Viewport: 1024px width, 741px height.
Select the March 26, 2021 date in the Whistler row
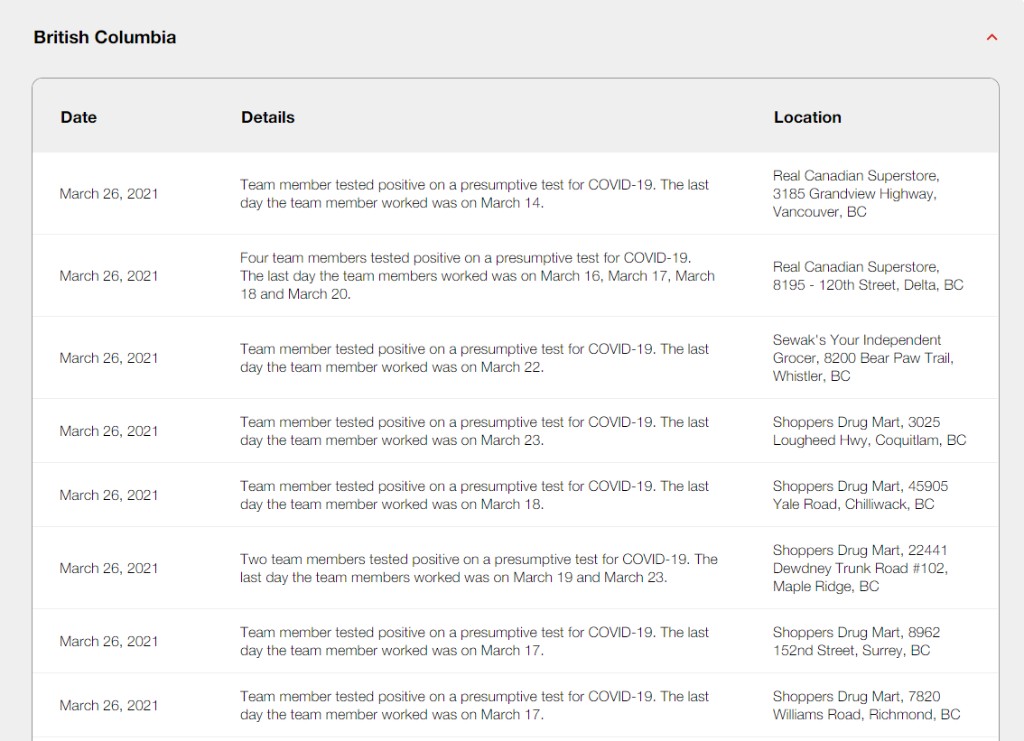[109, 358]
